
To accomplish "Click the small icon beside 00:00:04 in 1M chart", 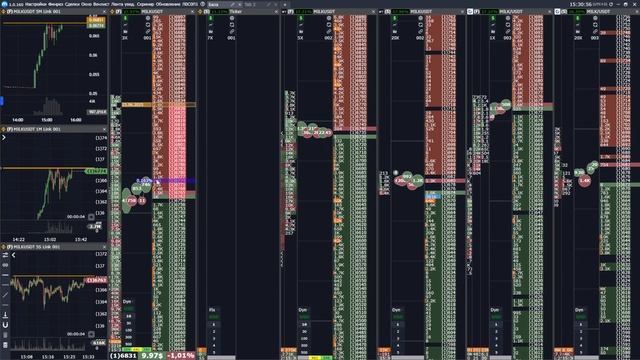I will click(91, 217).
